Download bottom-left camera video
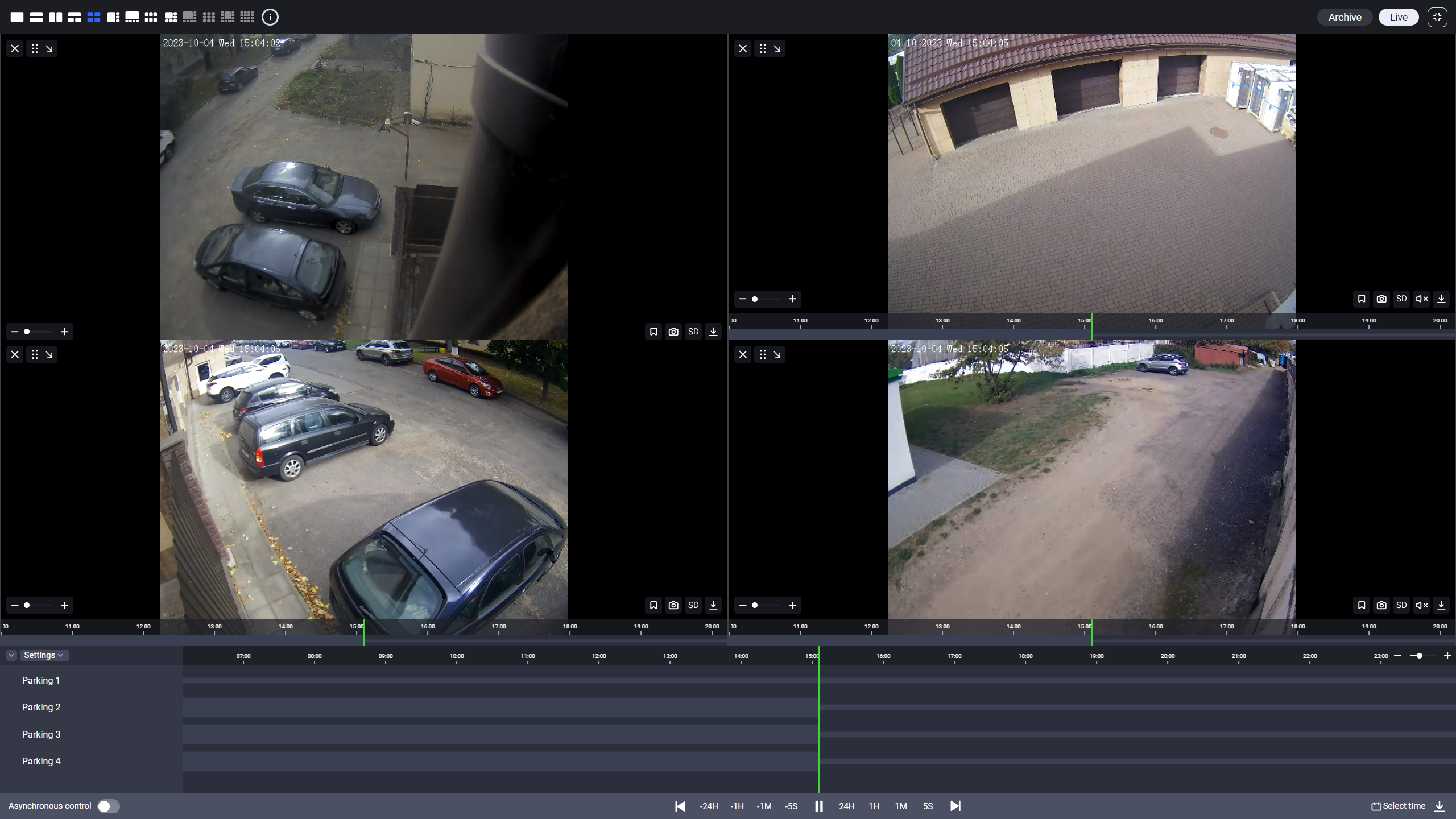This screenshot has width=1456, height=819. pos(713,605)
